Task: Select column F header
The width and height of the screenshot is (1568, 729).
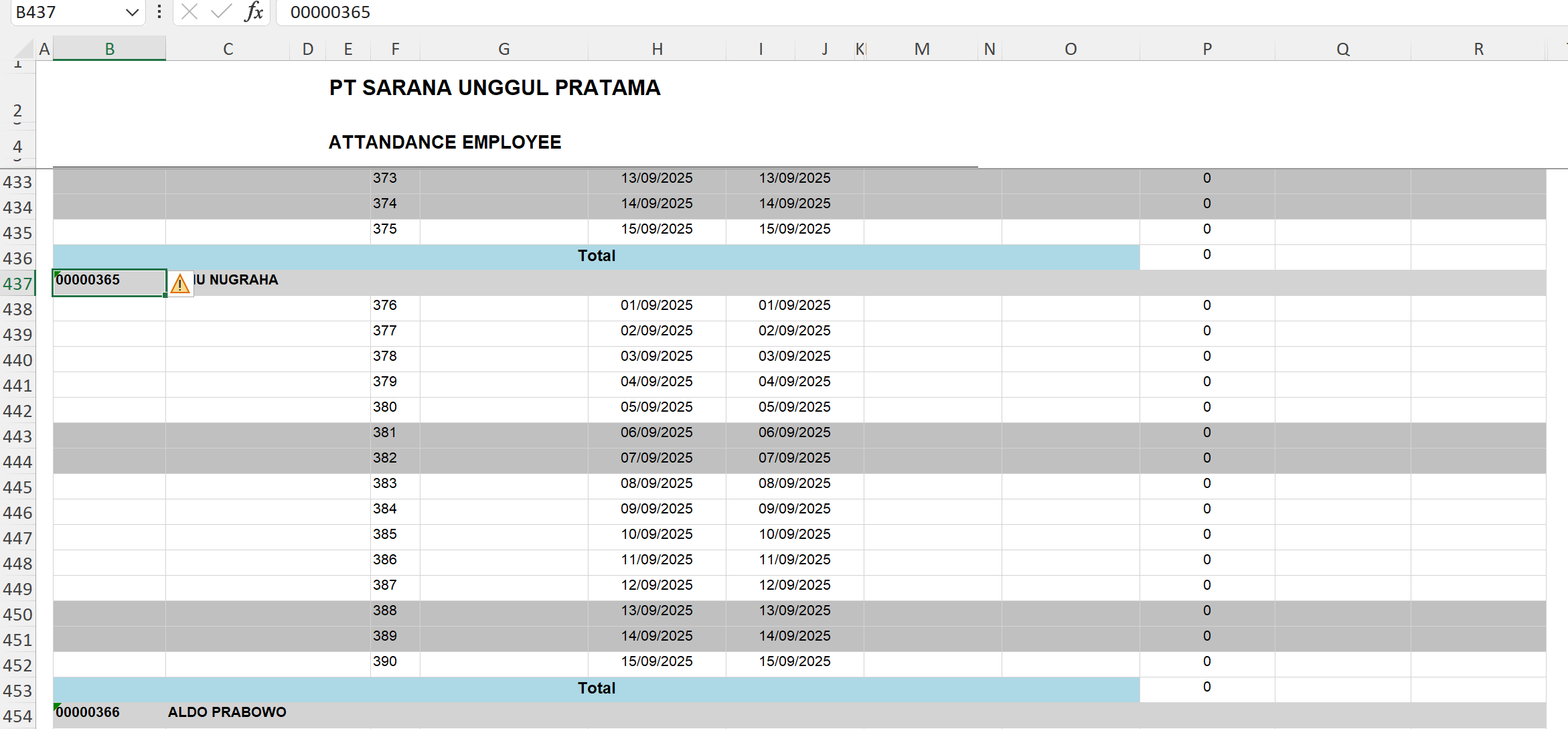Action: 396,49
